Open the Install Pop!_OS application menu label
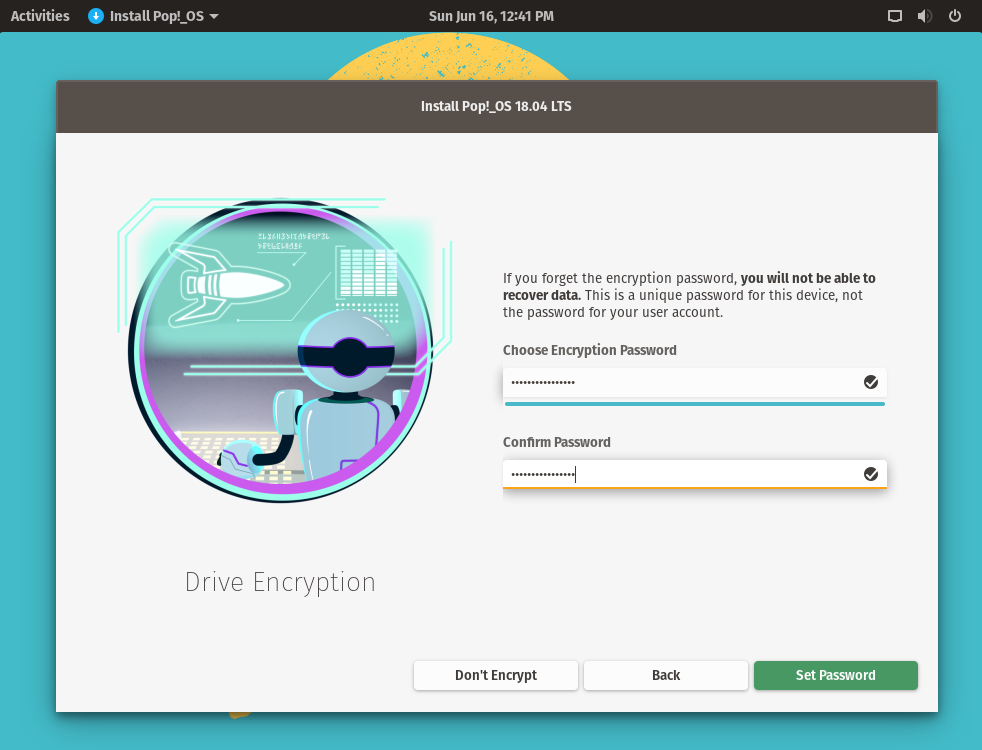The image size is (982, 750). click(157, 16)
